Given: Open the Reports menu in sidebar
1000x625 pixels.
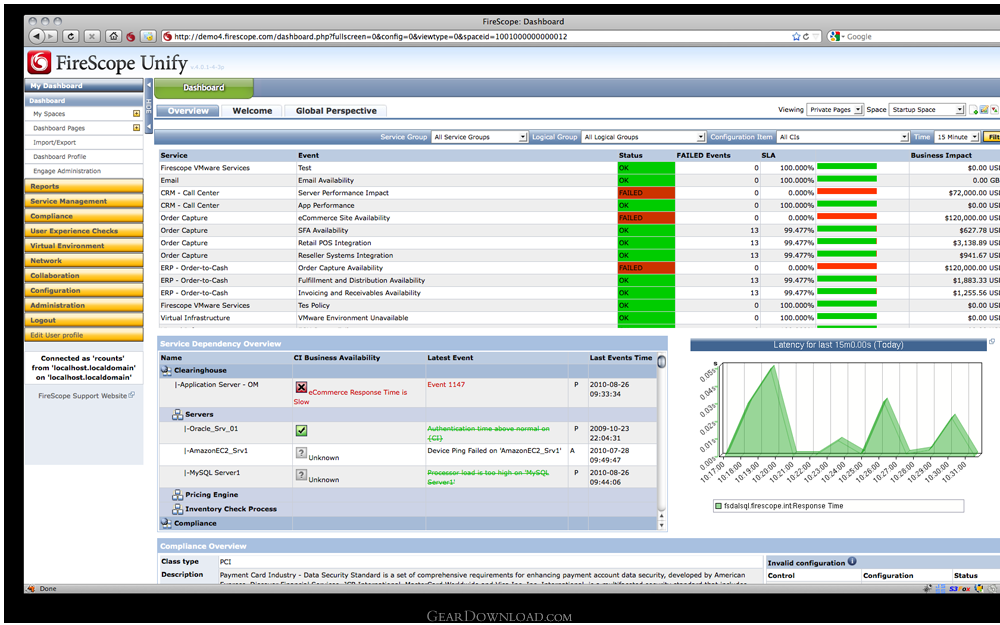Looking at the screenshot, I should point(84,186).
